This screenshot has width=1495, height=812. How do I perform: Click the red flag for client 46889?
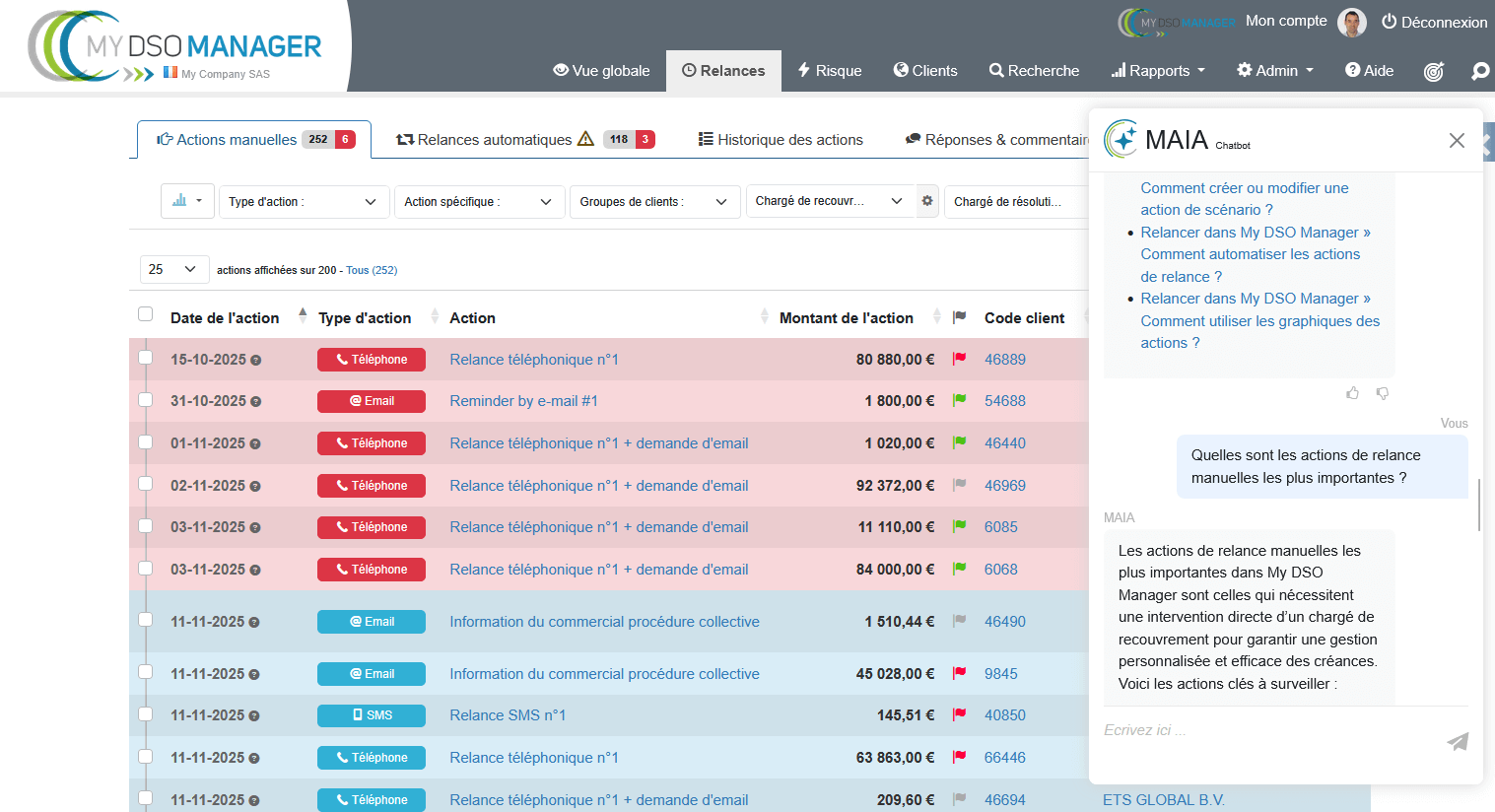[959, 360]
